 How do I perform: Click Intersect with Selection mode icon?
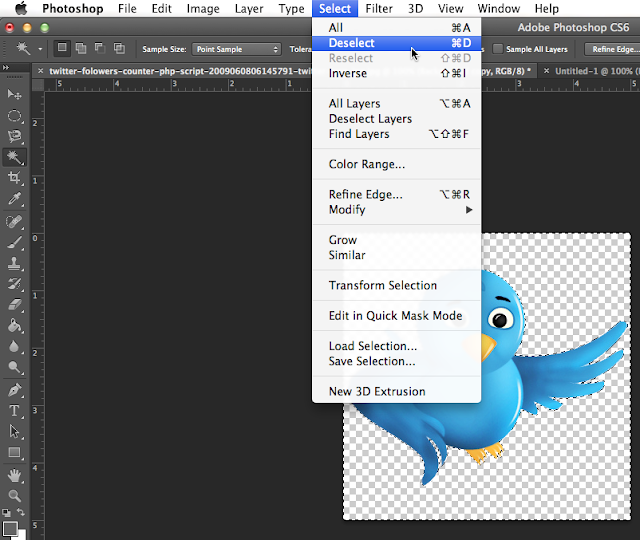(119, 49)
